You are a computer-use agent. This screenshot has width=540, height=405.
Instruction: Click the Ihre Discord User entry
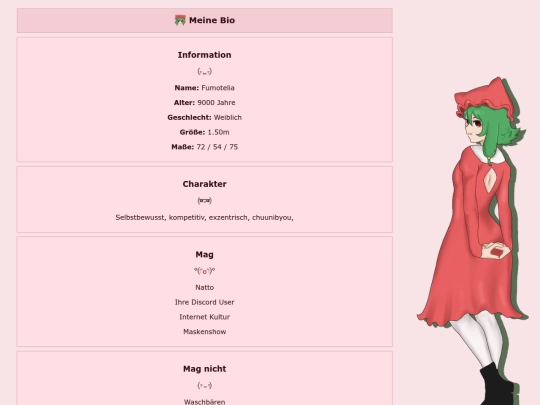(205, 302)
